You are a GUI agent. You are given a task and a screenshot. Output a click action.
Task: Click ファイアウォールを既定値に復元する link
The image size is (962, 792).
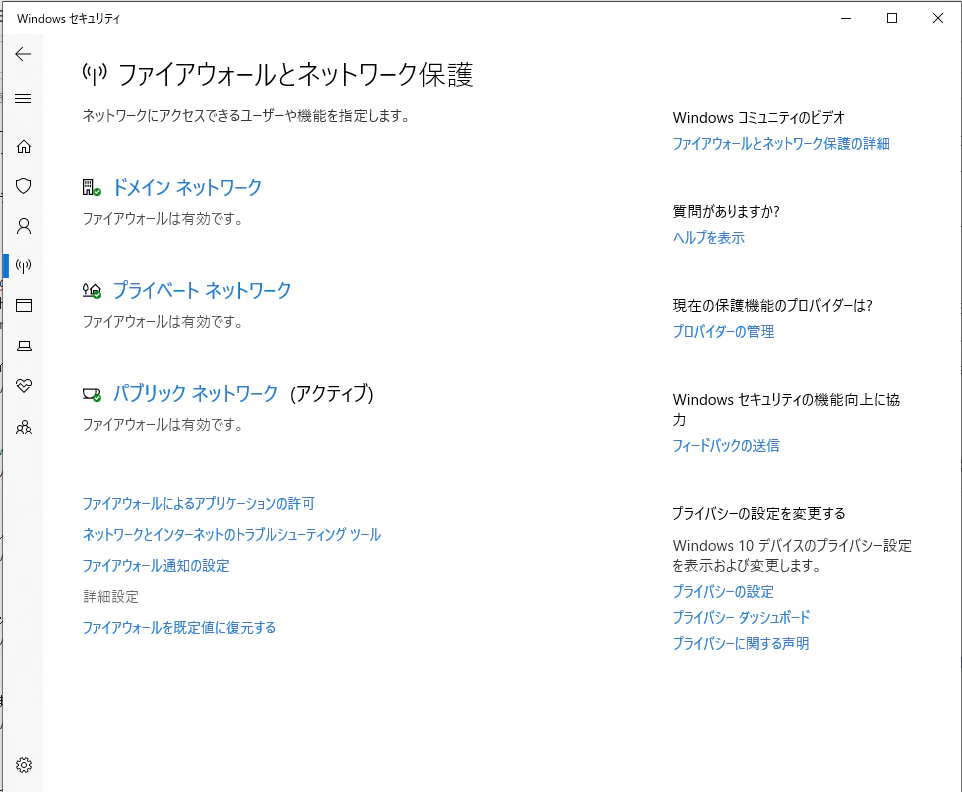[179, 628]
